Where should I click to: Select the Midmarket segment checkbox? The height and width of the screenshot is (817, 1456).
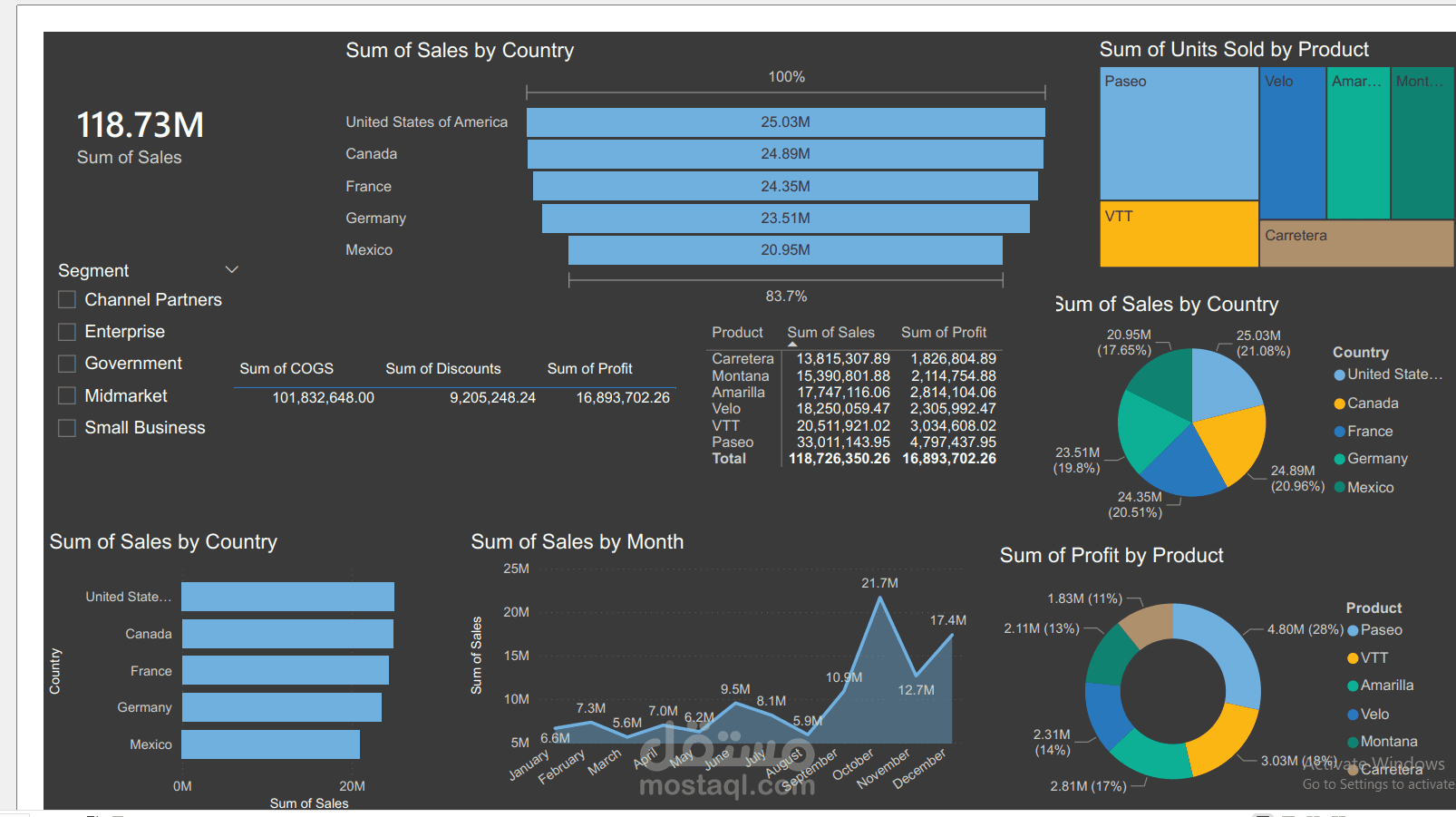click(x=66, y=395)
